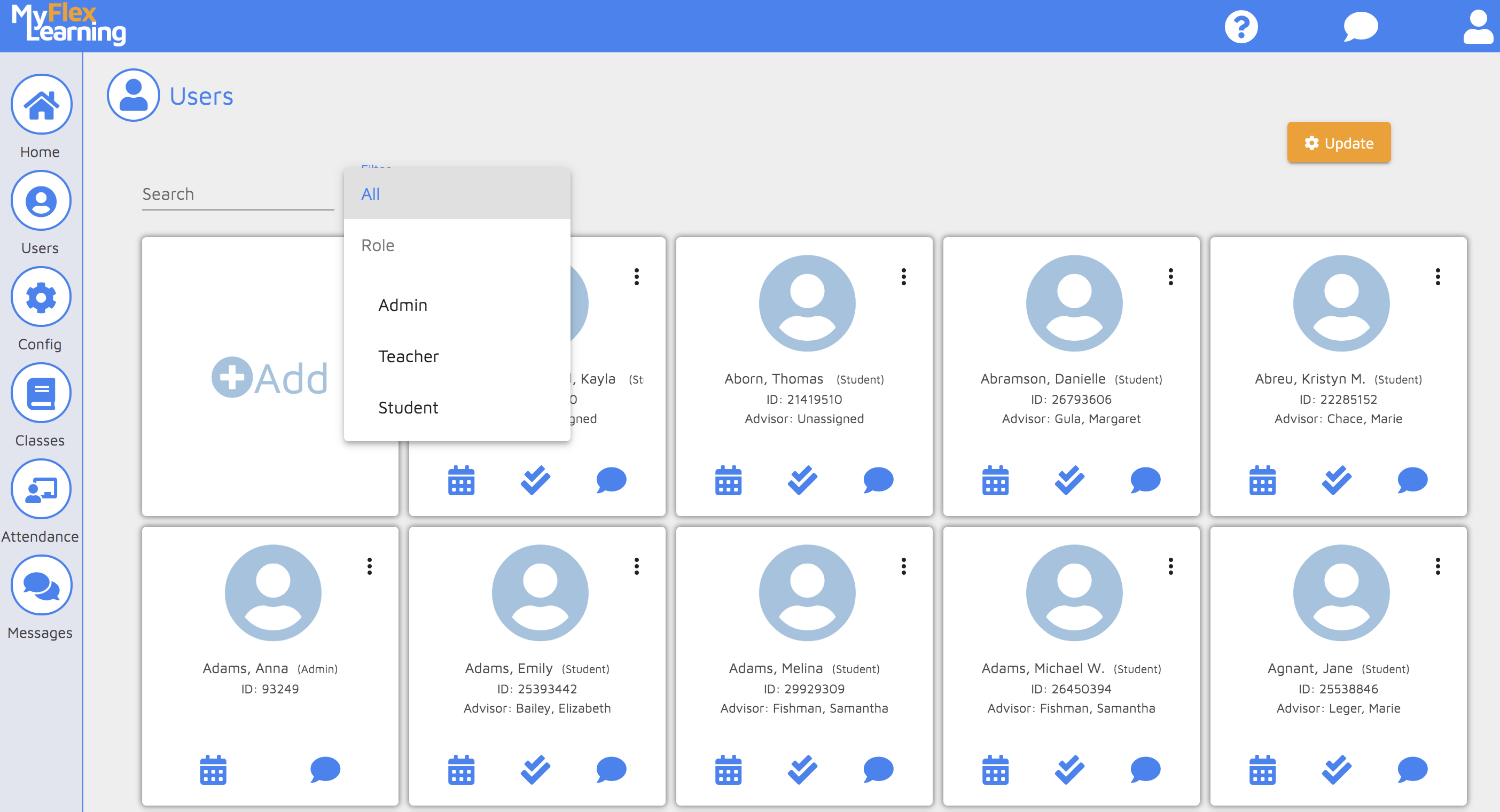
Task: Open chat bubble on Adams, Anna's card
Action: (326, 769)
